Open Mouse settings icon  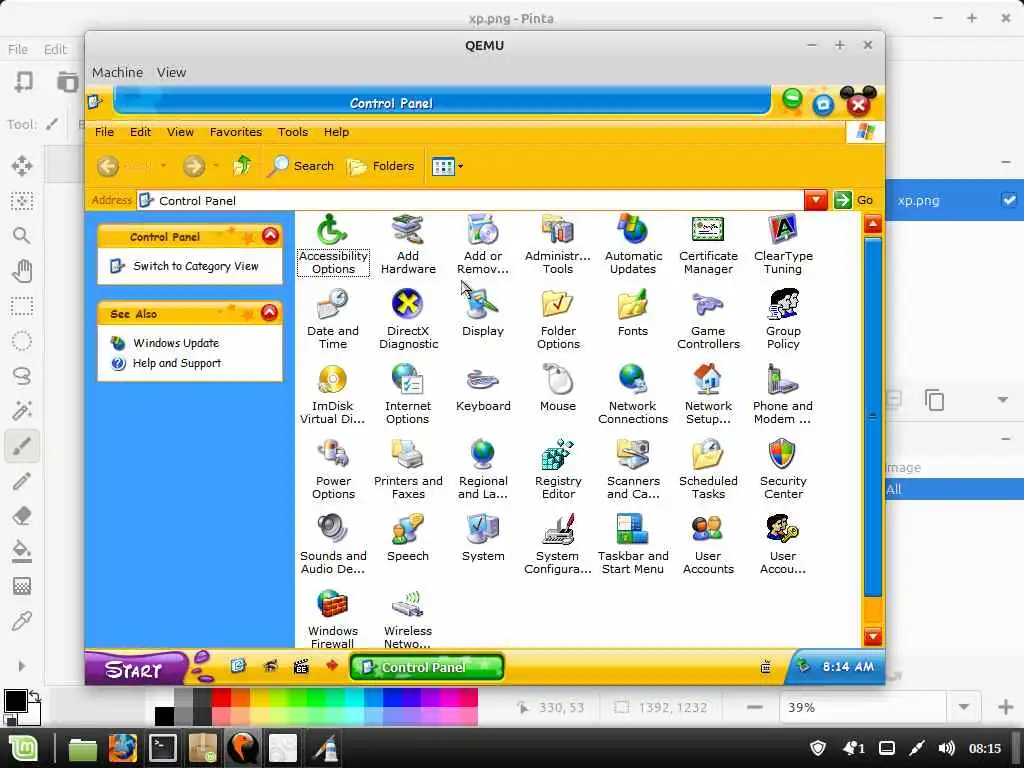[x=558, y=389]
